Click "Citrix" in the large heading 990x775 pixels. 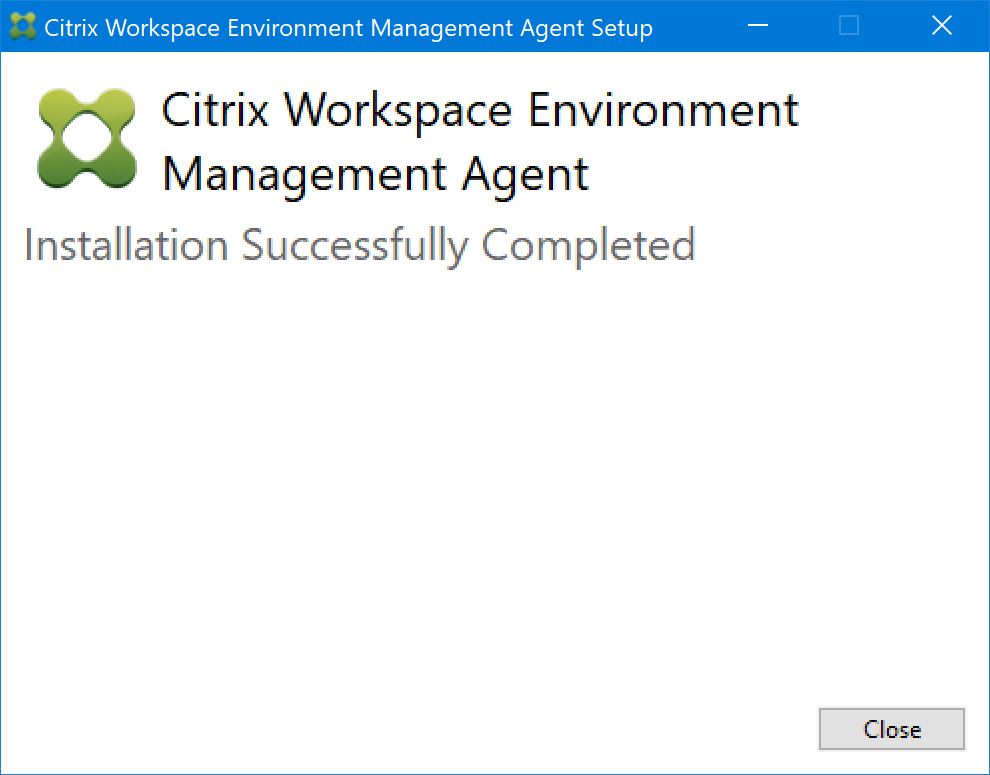coord(216,110)
